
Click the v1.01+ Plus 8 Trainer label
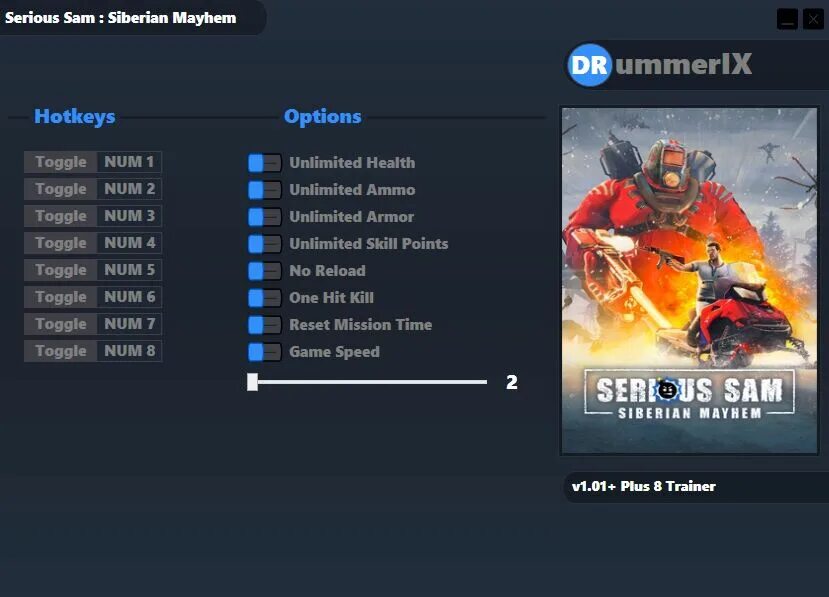point(643,486)
